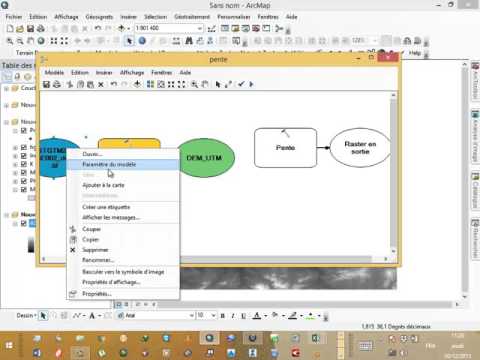Click the Italic I button in drawing toolbar
This screenshot has height=360, width=480.
click(x=233, y=316)
